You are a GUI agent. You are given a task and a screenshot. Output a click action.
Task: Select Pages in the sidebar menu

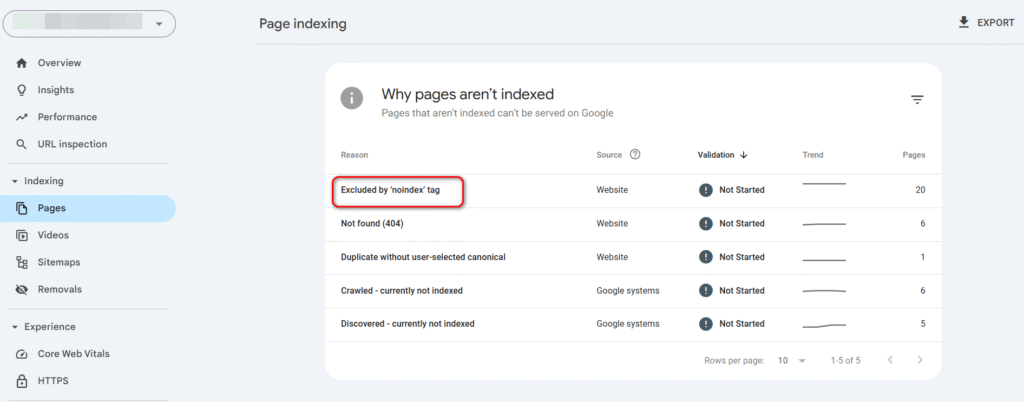[52, 208]
